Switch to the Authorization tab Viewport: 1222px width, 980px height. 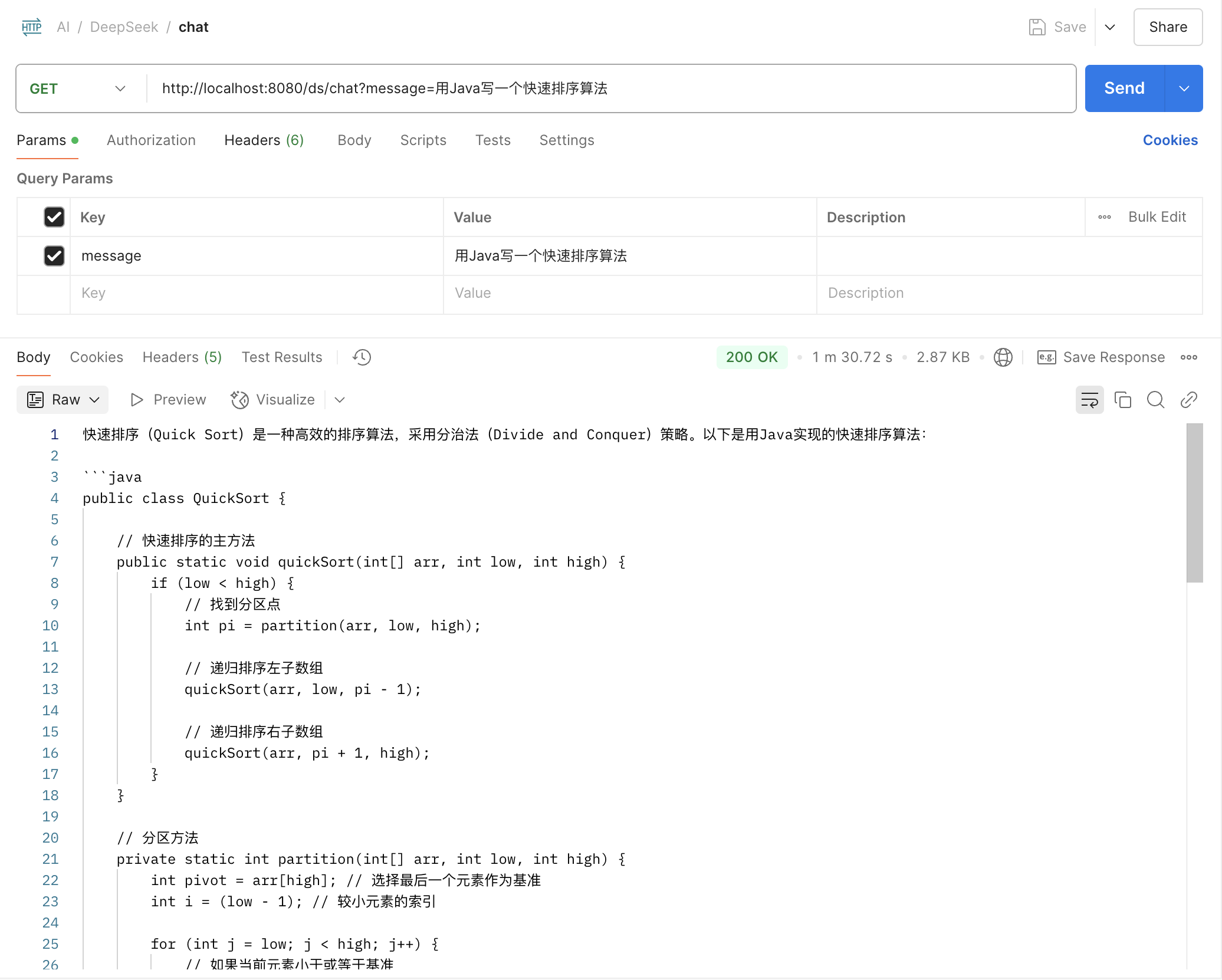151,140
